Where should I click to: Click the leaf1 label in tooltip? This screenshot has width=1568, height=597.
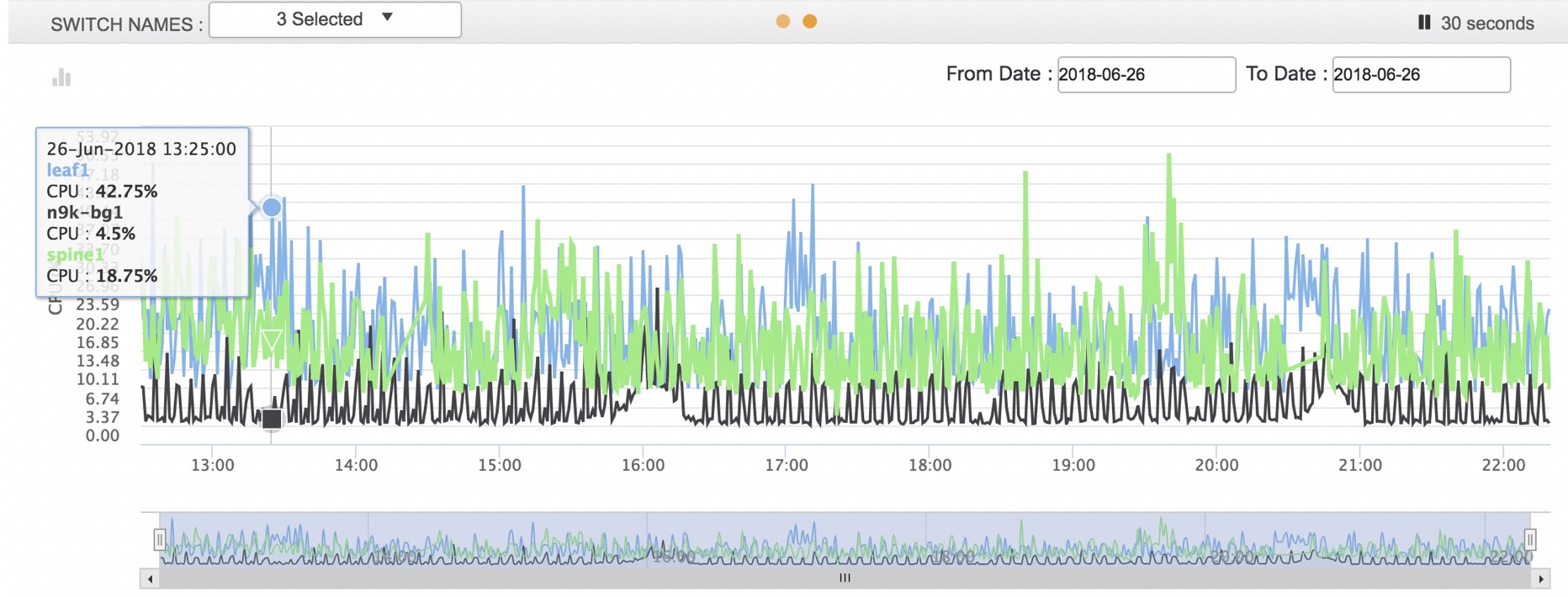point(67,170)
